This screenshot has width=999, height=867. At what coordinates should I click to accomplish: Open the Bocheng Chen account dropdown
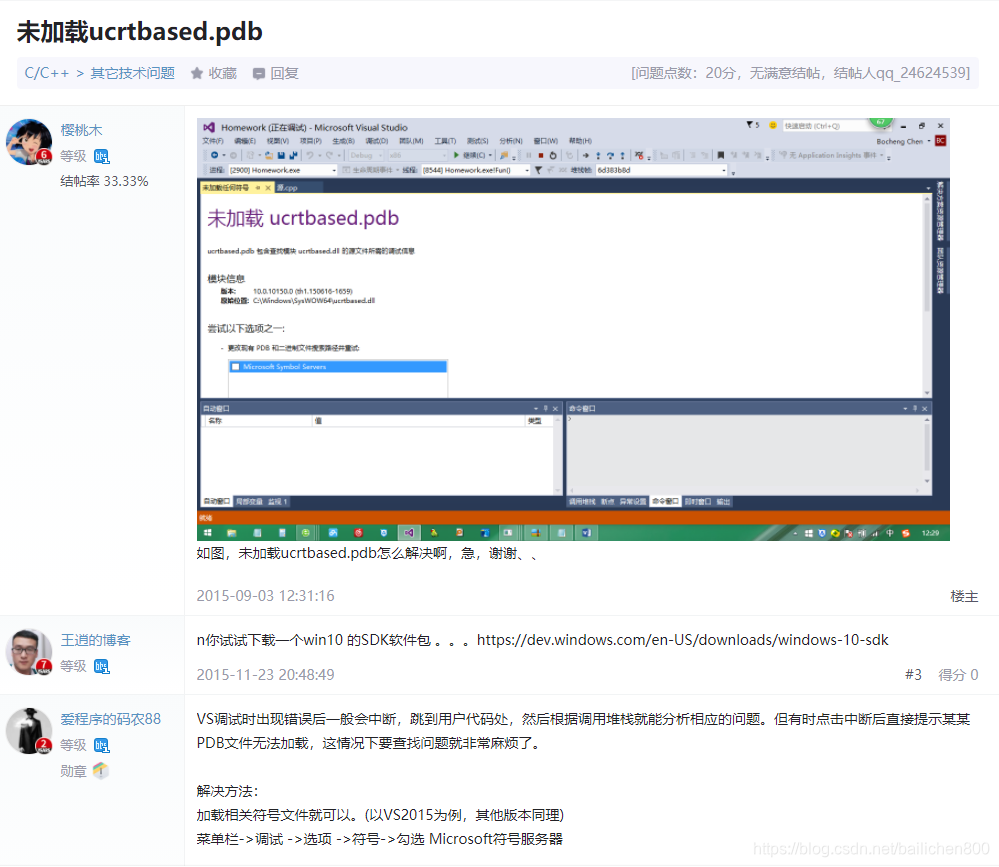click(903, 141)
